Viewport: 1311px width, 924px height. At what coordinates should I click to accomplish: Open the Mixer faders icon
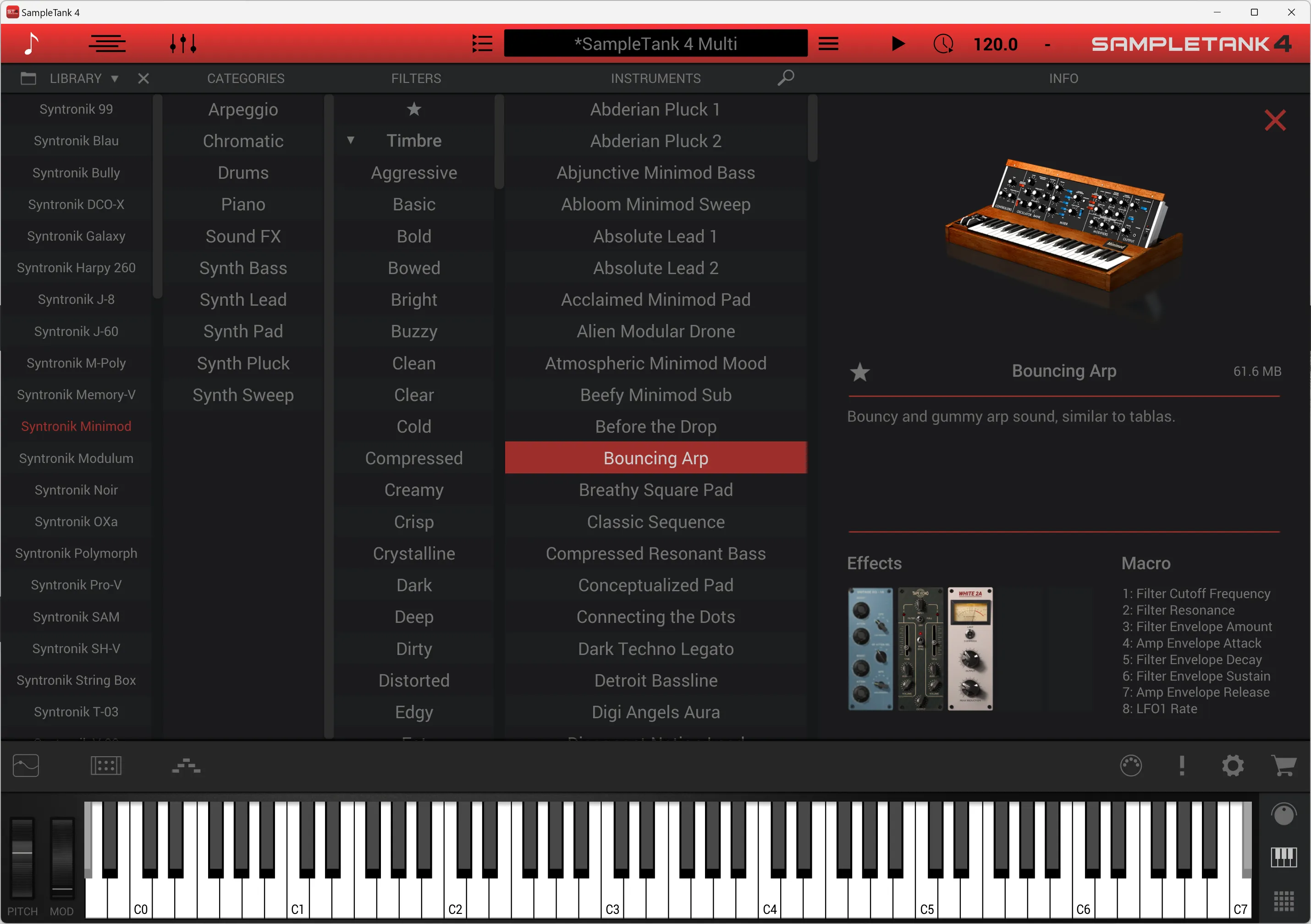tap(183, 44)
